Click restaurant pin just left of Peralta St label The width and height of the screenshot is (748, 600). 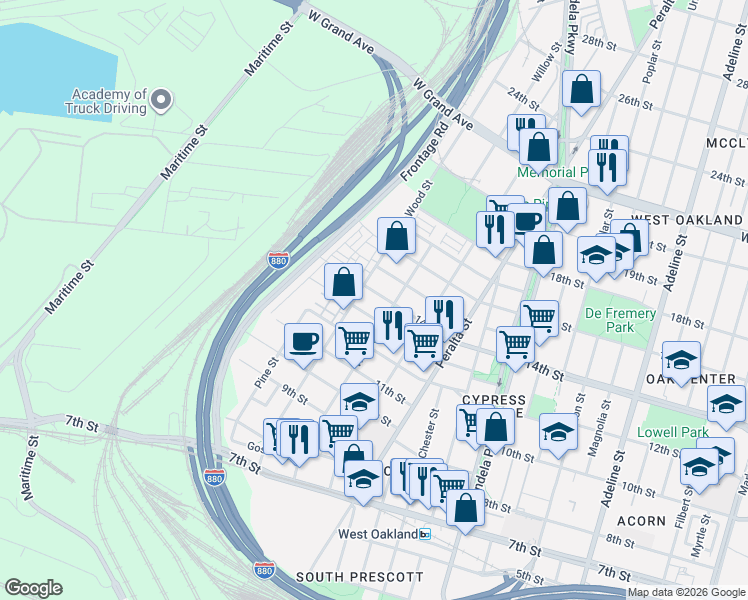pyautogui.click(x=445, y=315)
